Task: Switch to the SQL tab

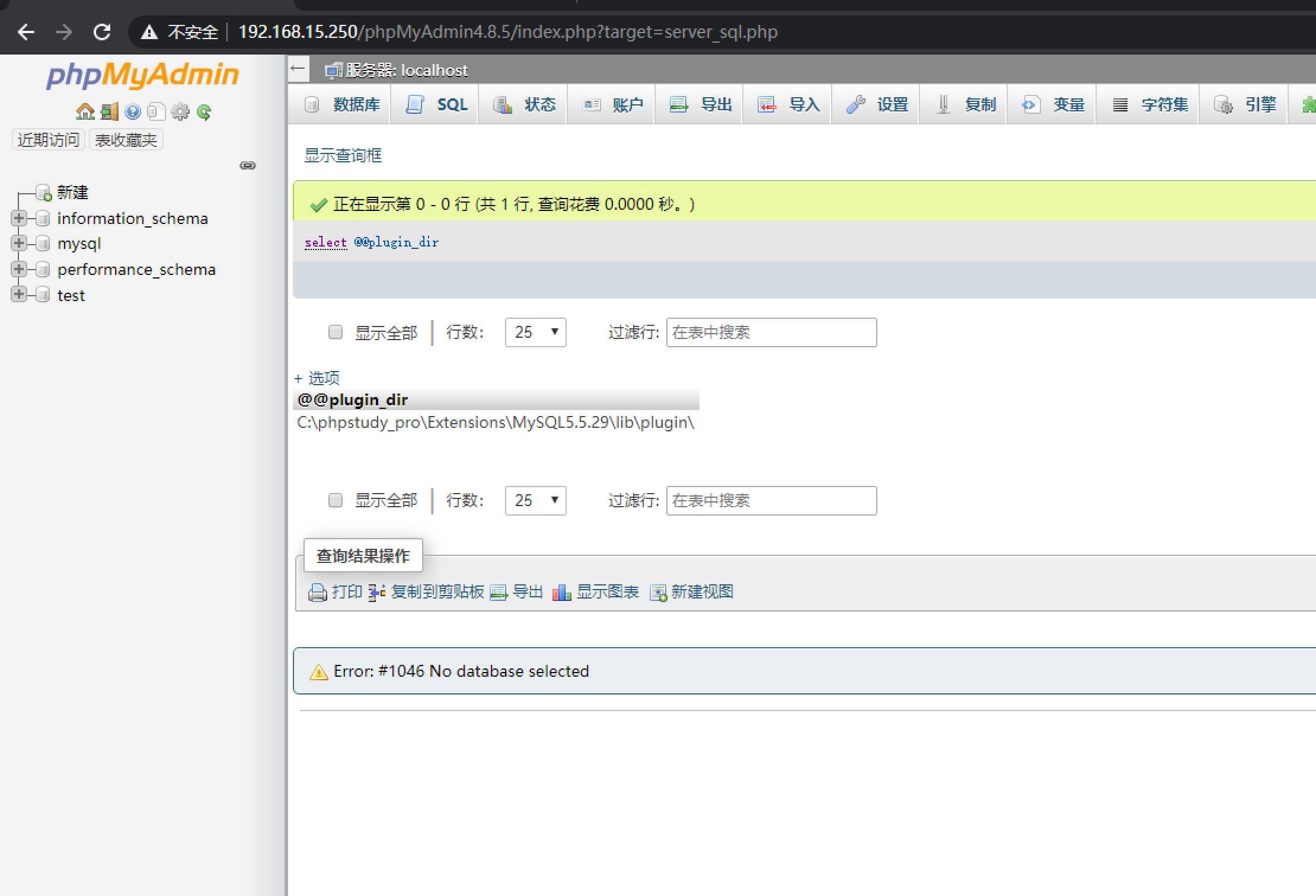Action: tap(435, 105)
